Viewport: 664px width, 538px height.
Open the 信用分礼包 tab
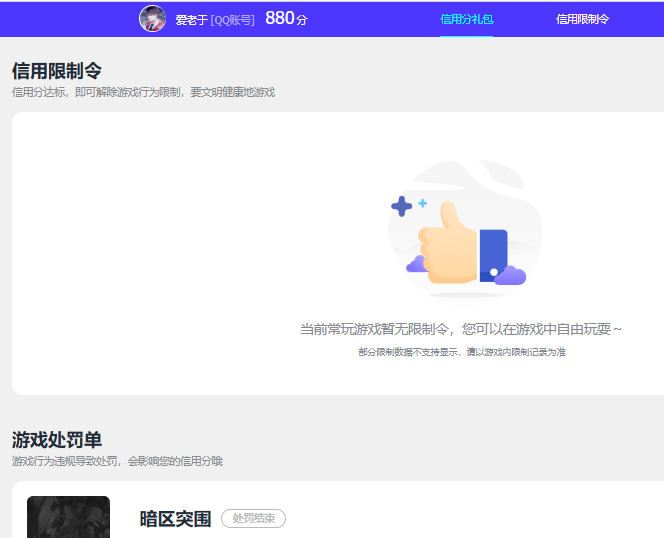(467, 19)
